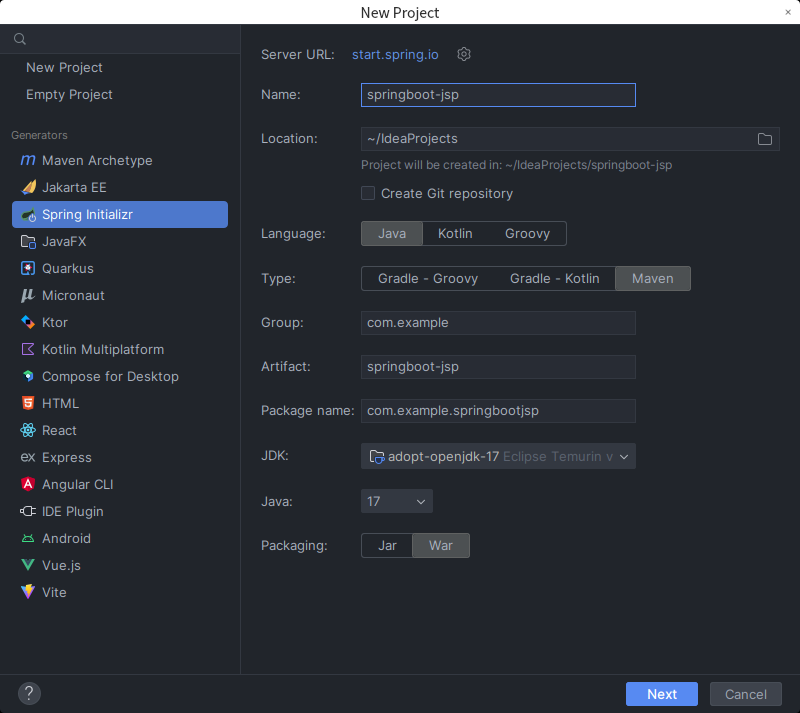This screenshot has width=800, height=713.
Task: Select Gradle - Kotlin build type
Action: (x=554, y=279)
